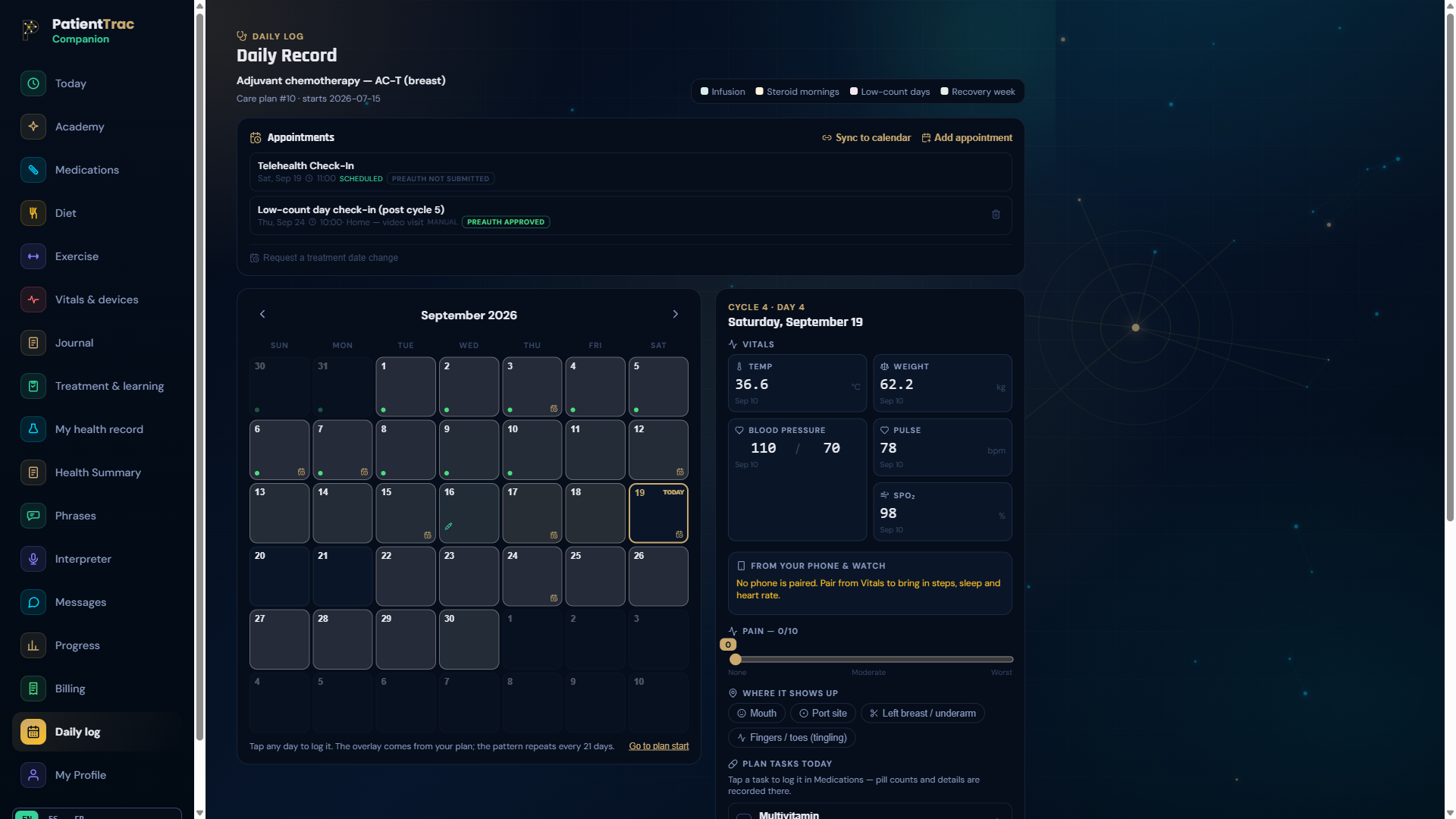Follow the Go to plan start link
The image size is (1456, 819).
tap(659, 746)
